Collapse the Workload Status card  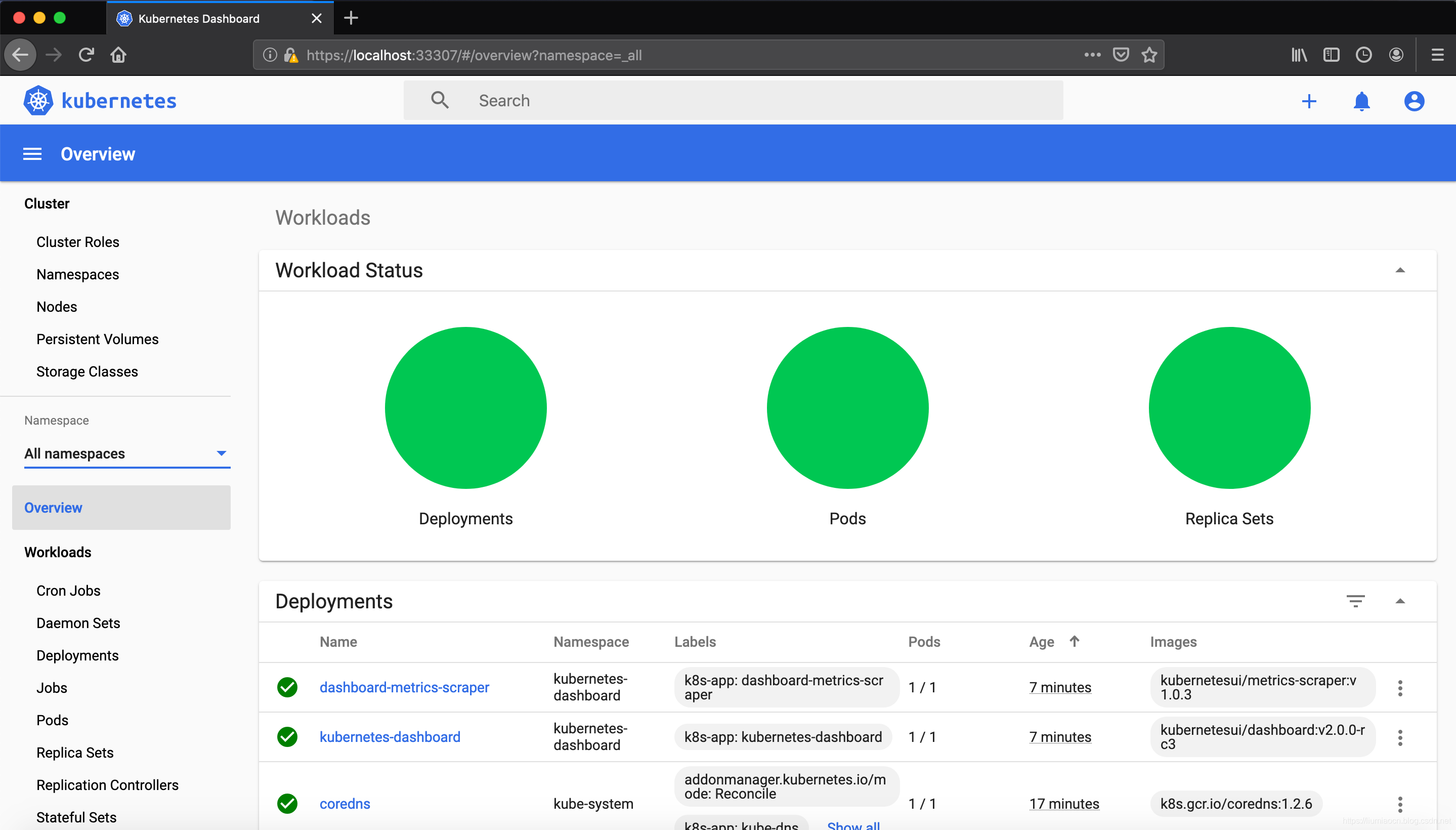[x=1399, y=270]
